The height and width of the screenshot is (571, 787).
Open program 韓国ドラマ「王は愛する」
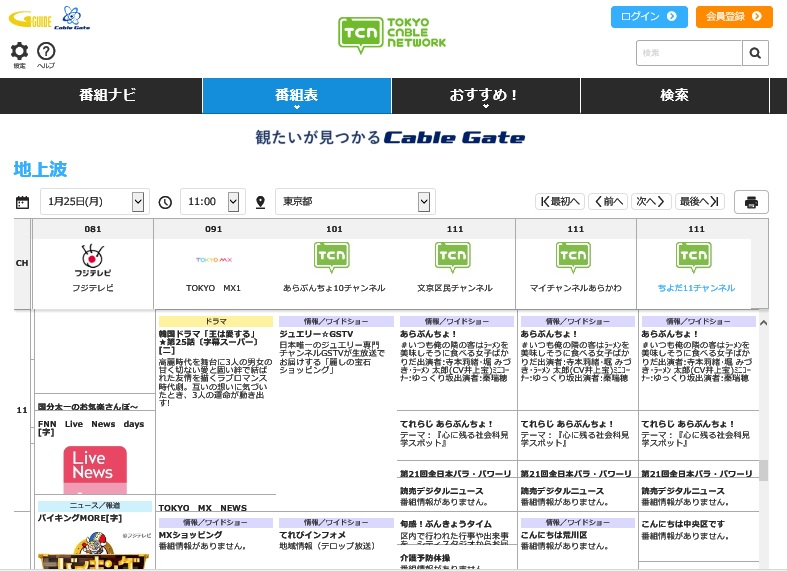(208, 342)
